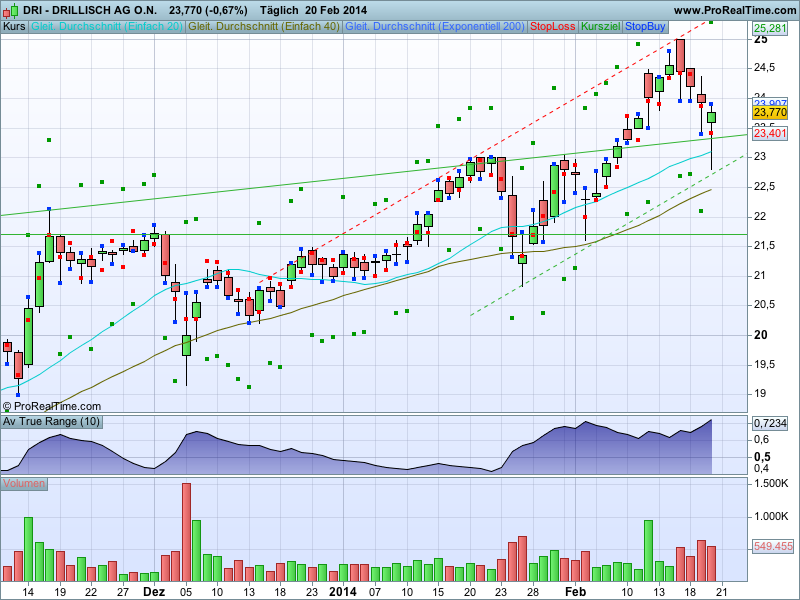Screen dimensions: 800x600
Task: Click the 05 date label on time axis
Action: pos(186,592)
